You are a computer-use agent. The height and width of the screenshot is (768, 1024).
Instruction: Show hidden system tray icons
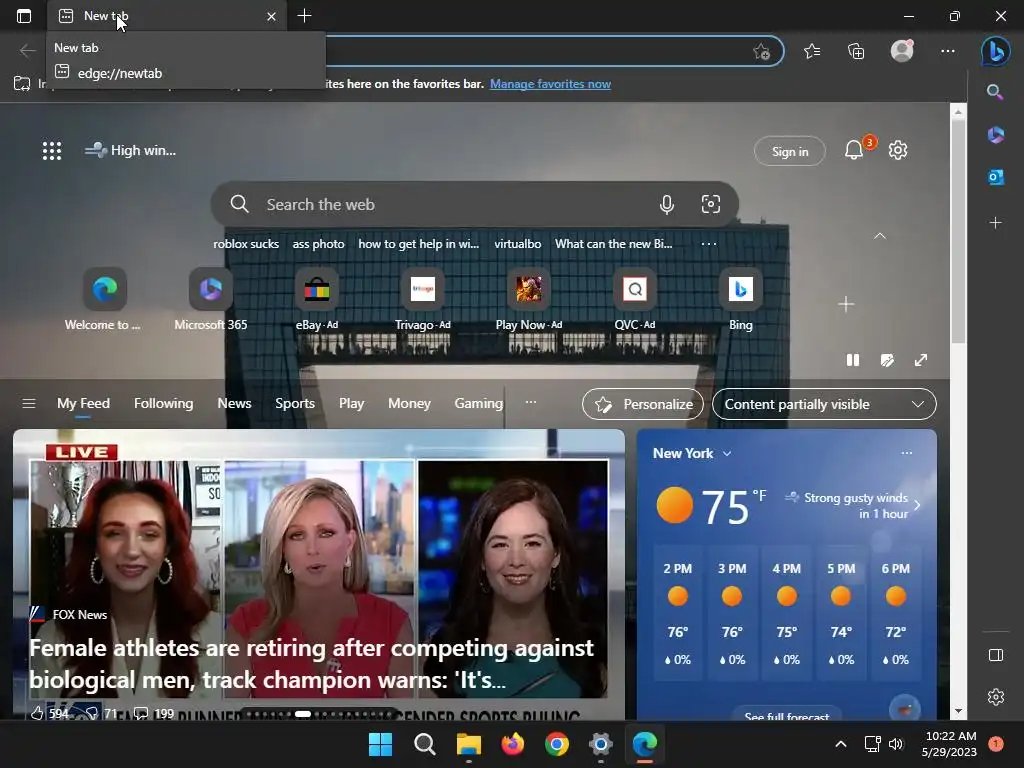click(x=841, y=744)
